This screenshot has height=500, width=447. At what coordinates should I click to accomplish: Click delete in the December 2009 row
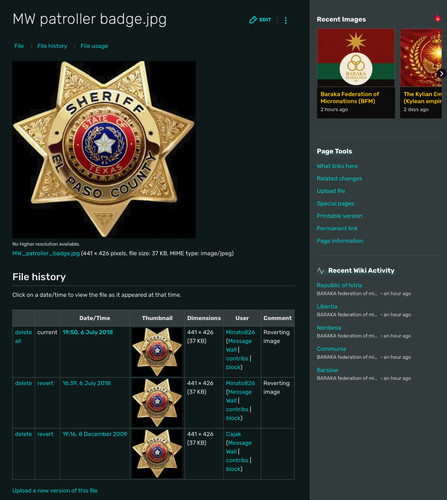23,434
